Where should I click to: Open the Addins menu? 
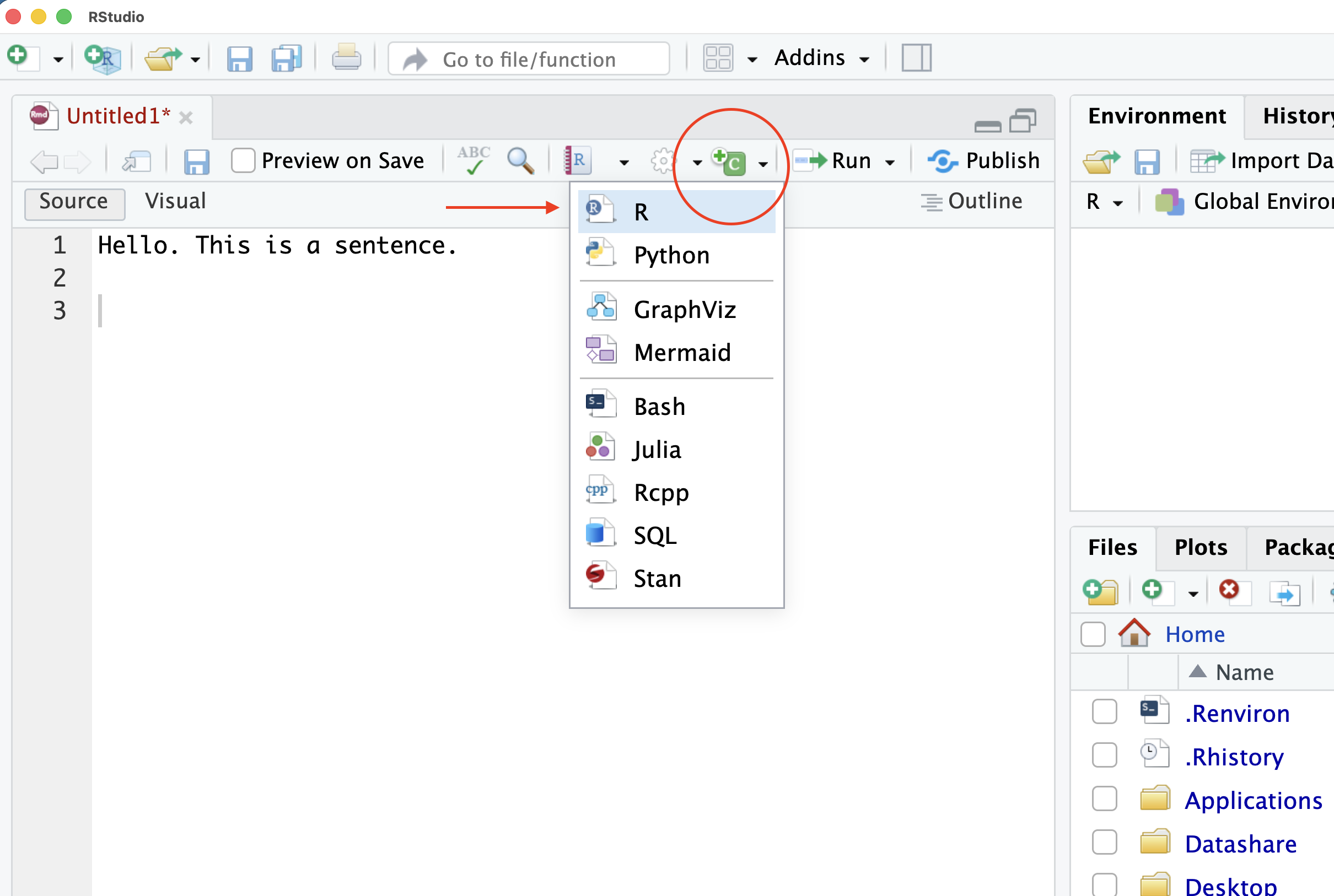(x=822, y=58)
